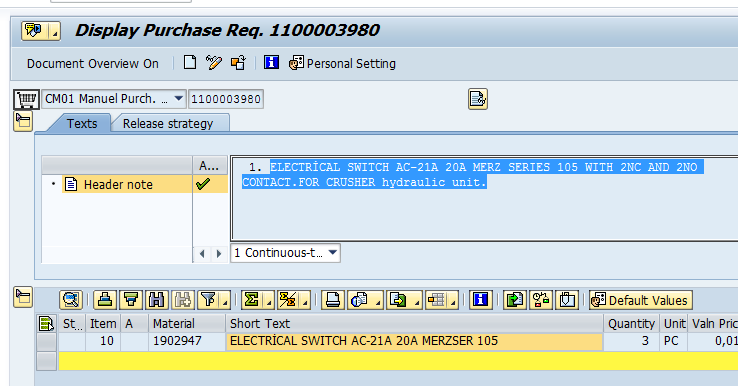Toggle Display/Change mode pencil icon
This screenshot has width=738, height=386.
pyautogui.click(x=214, y=63)
